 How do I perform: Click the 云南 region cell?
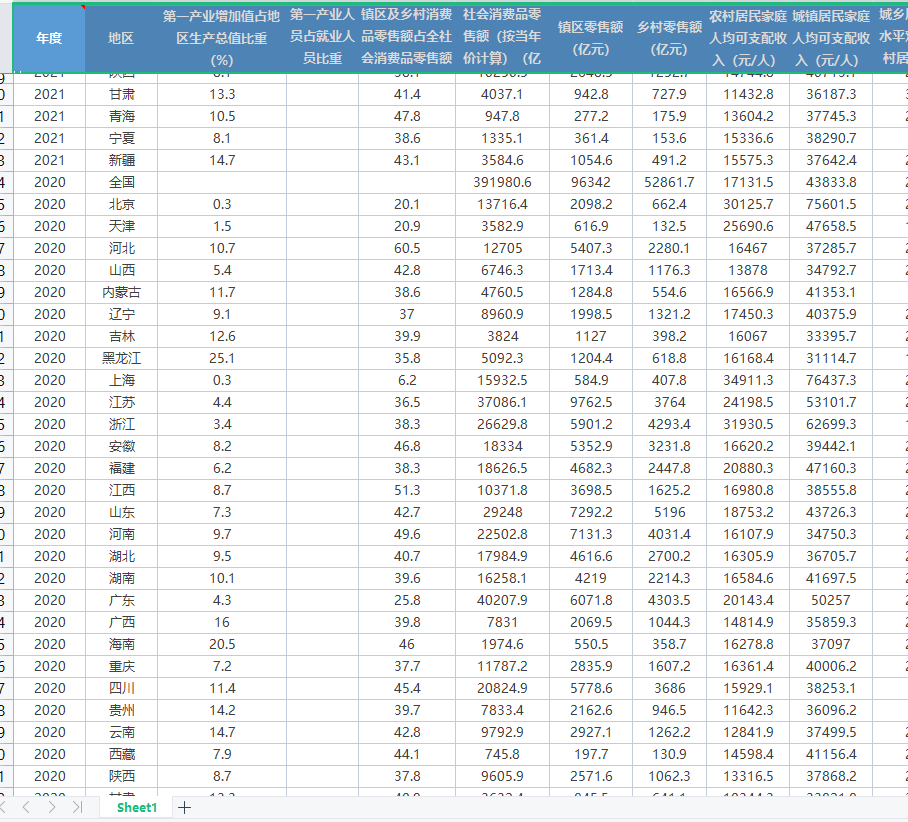[x=121, y=733]
